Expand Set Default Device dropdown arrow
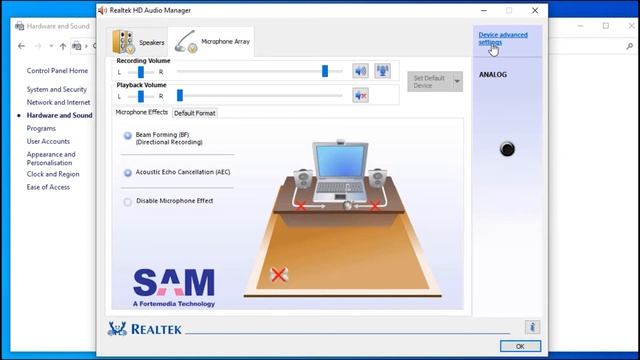 tap(457, 82)
